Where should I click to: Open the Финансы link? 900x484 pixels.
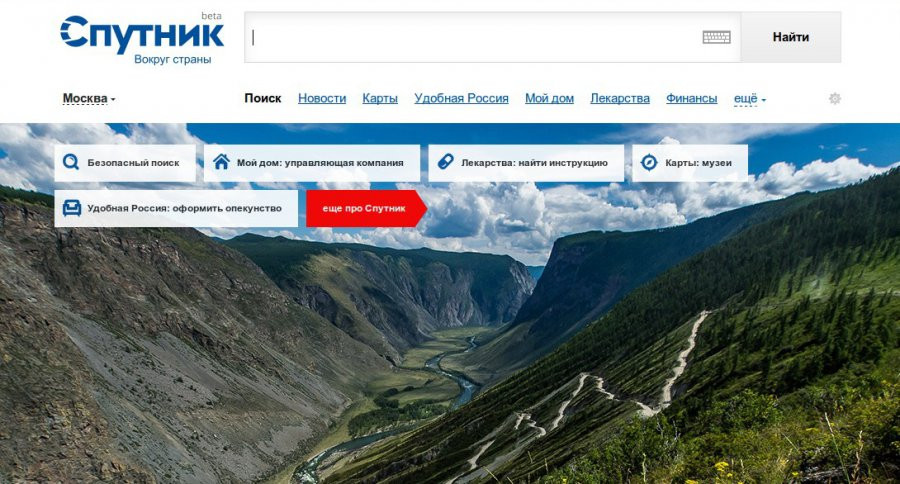point(692,98)
